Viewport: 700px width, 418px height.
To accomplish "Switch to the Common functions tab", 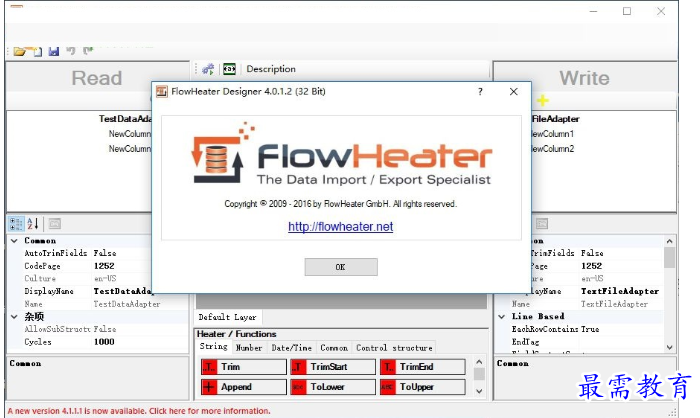I will (334, 347).
